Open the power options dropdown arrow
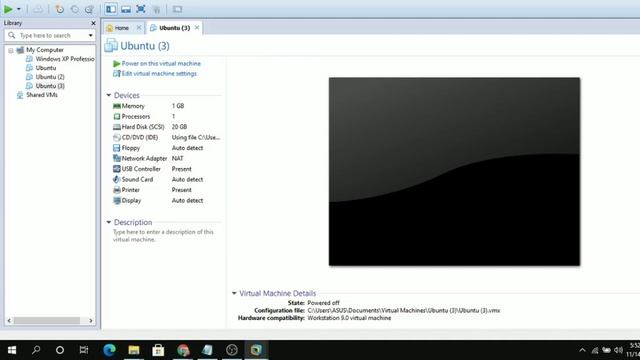The image size is (640, 360). point(19,9)
